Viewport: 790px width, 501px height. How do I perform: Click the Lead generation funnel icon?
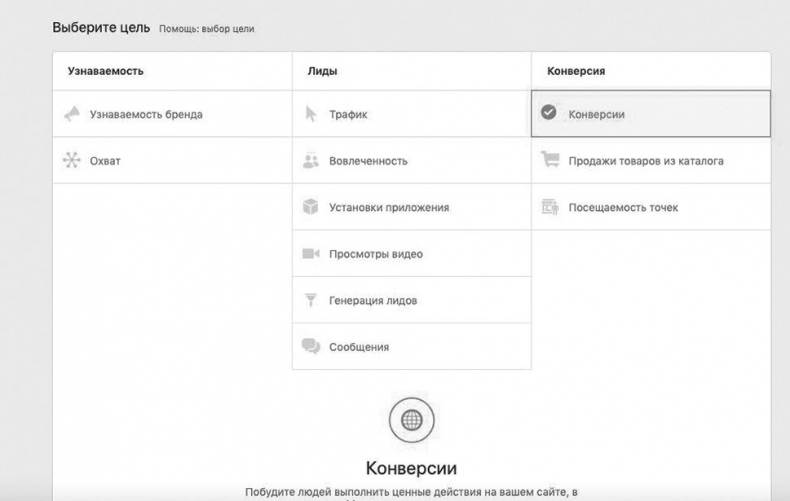click(x=310, y=300)
